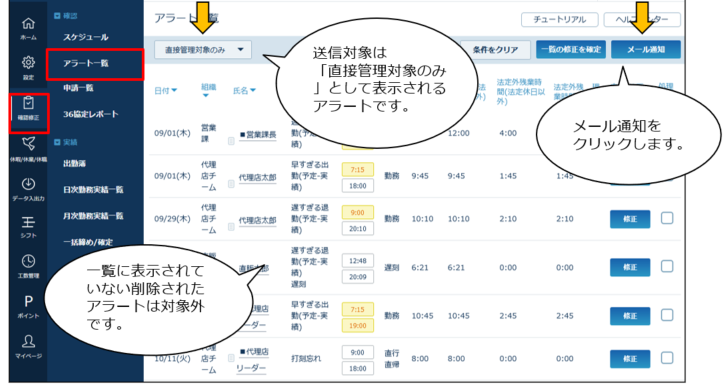Viewport: 727px width, 388px height.
Task: Open the 工数管理 clock icon
Action: tap(28, 261)
